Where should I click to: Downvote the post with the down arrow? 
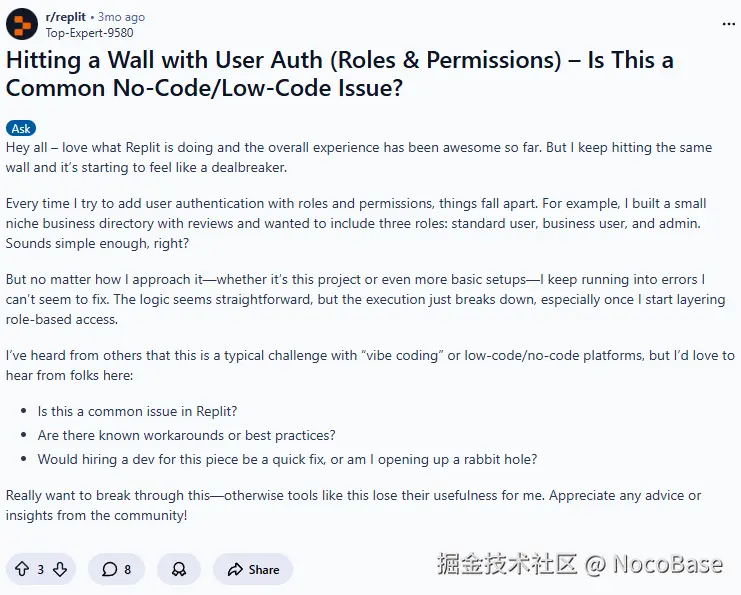click(x=60, y=569)
